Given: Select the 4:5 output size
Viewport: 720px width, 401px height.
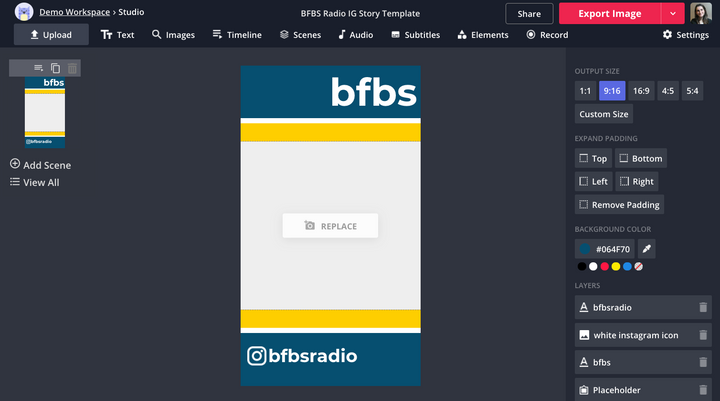Looking at the screenshot, I should (x=668, y=91).
